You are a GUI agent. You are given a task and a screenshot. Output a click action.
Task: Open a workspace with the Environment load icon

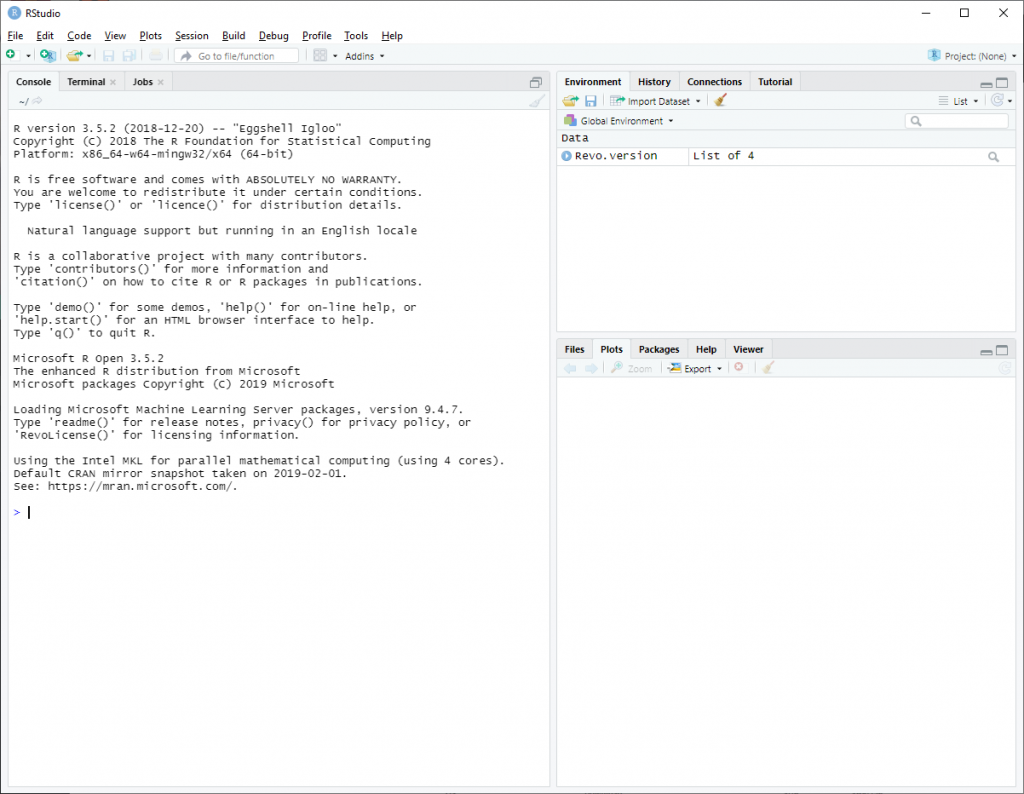[569, 100]
